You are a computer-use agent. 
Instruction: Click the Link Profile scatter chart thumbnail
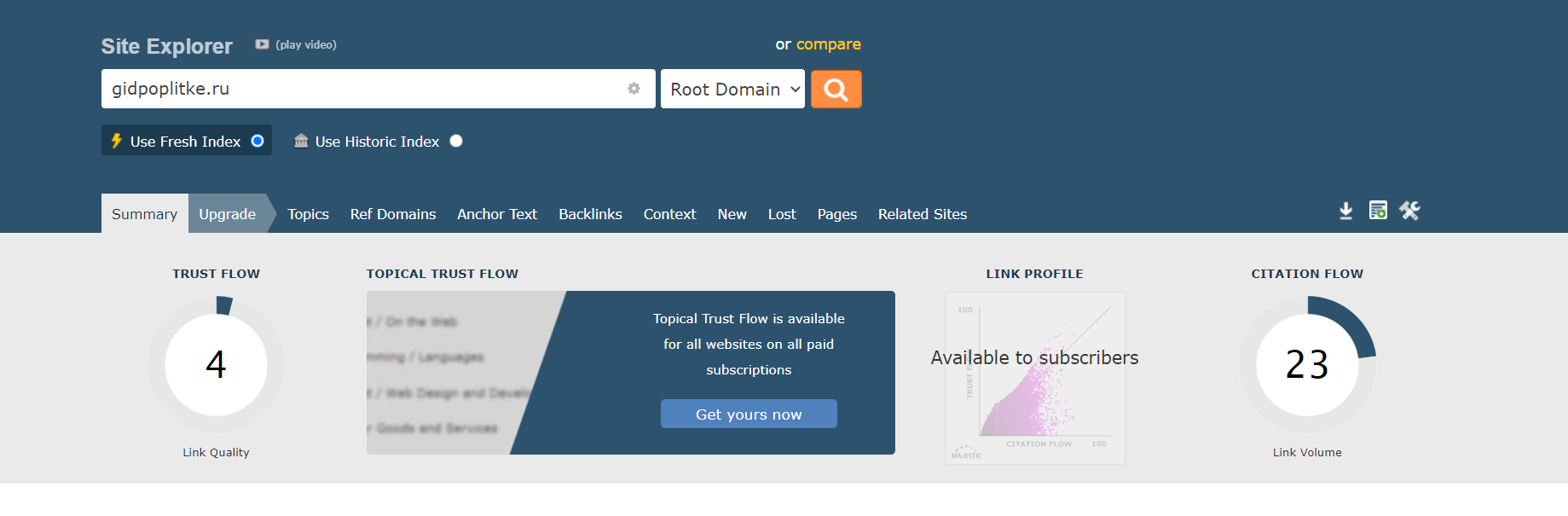coord(1035,379)
